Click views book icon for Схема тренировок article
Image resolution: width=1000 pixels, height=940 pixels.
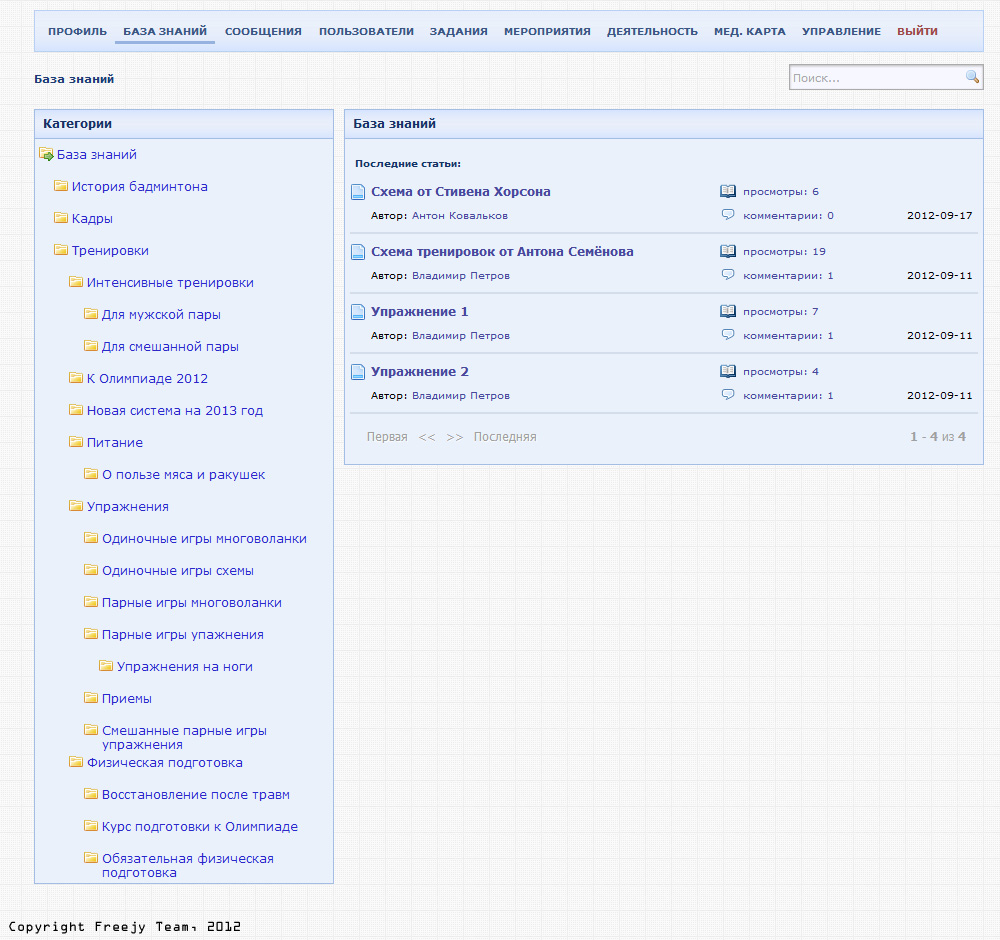pos(728,252)
